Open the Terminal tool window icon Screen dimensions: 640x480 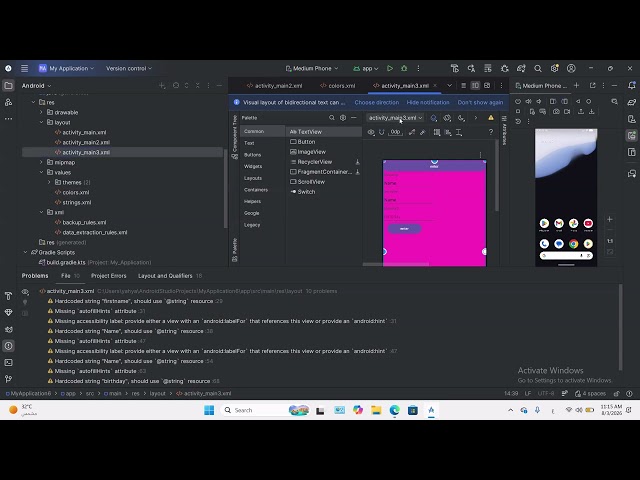pos(8,362)
